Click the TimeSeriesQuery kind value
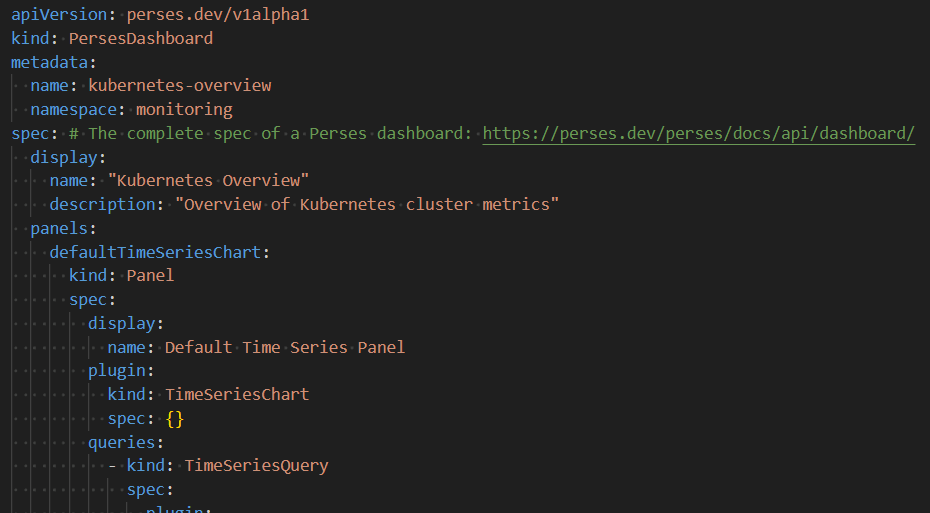Screen dimensions: 930x513 coord(256,466)
